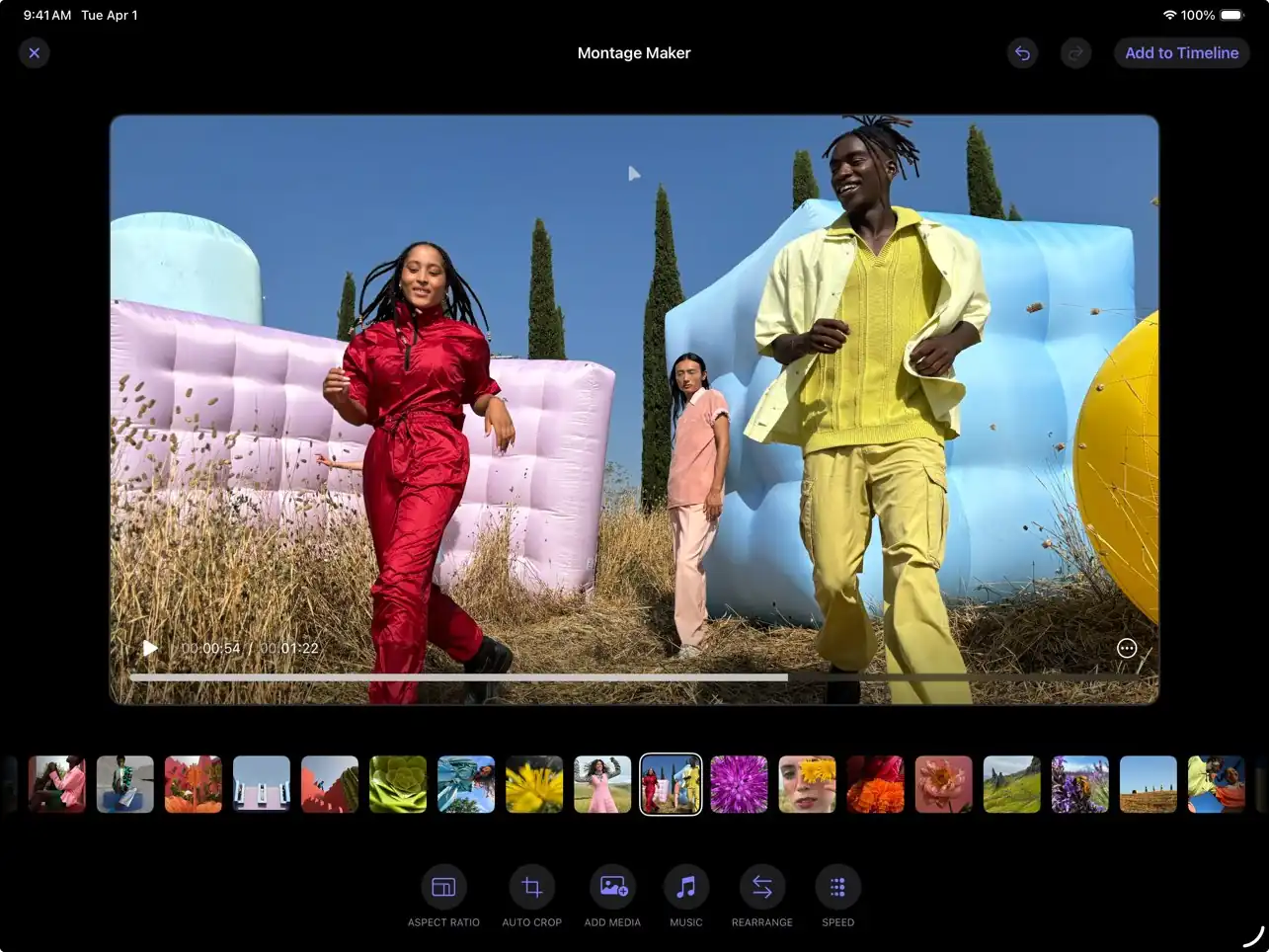The image size is (1269, 952).
Task: Open the Add Media option
Action: click(612, 887)
